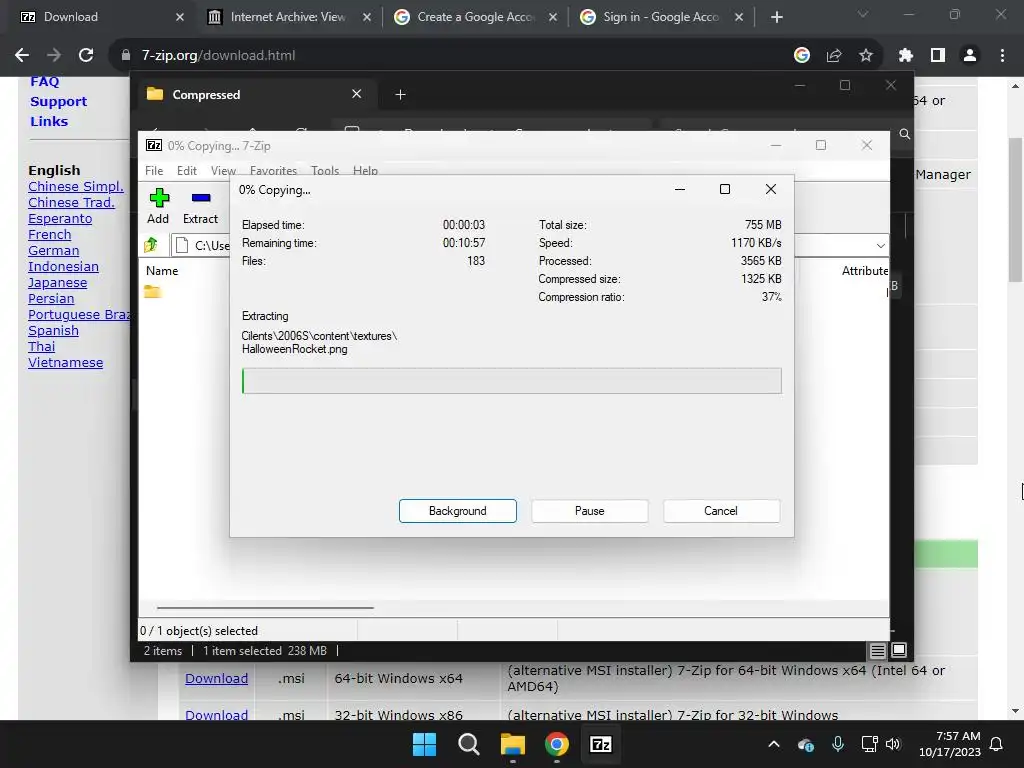Open the Tools menu in 7-Zip
Viewport: 1024px width, 768px height.
click(325, 170)
